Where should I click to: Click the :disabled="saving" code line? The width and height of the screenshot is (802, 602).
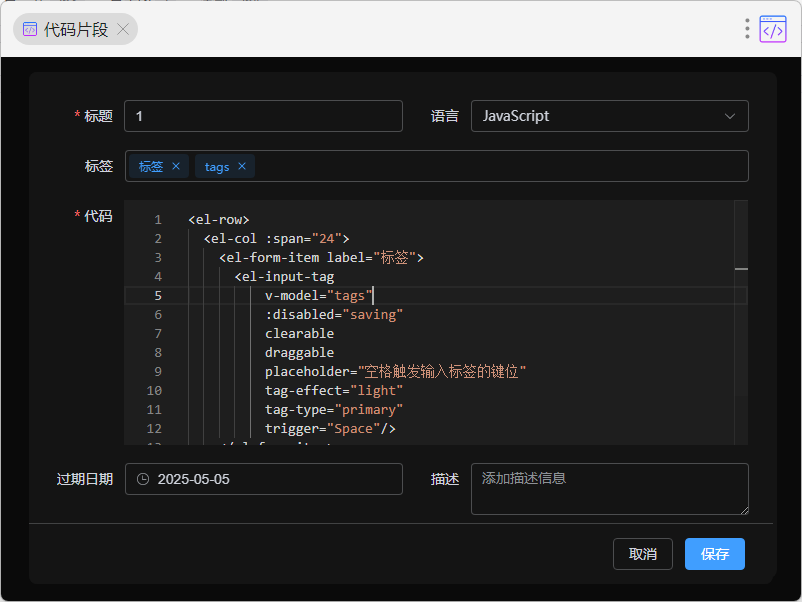(x=334, y=315)
